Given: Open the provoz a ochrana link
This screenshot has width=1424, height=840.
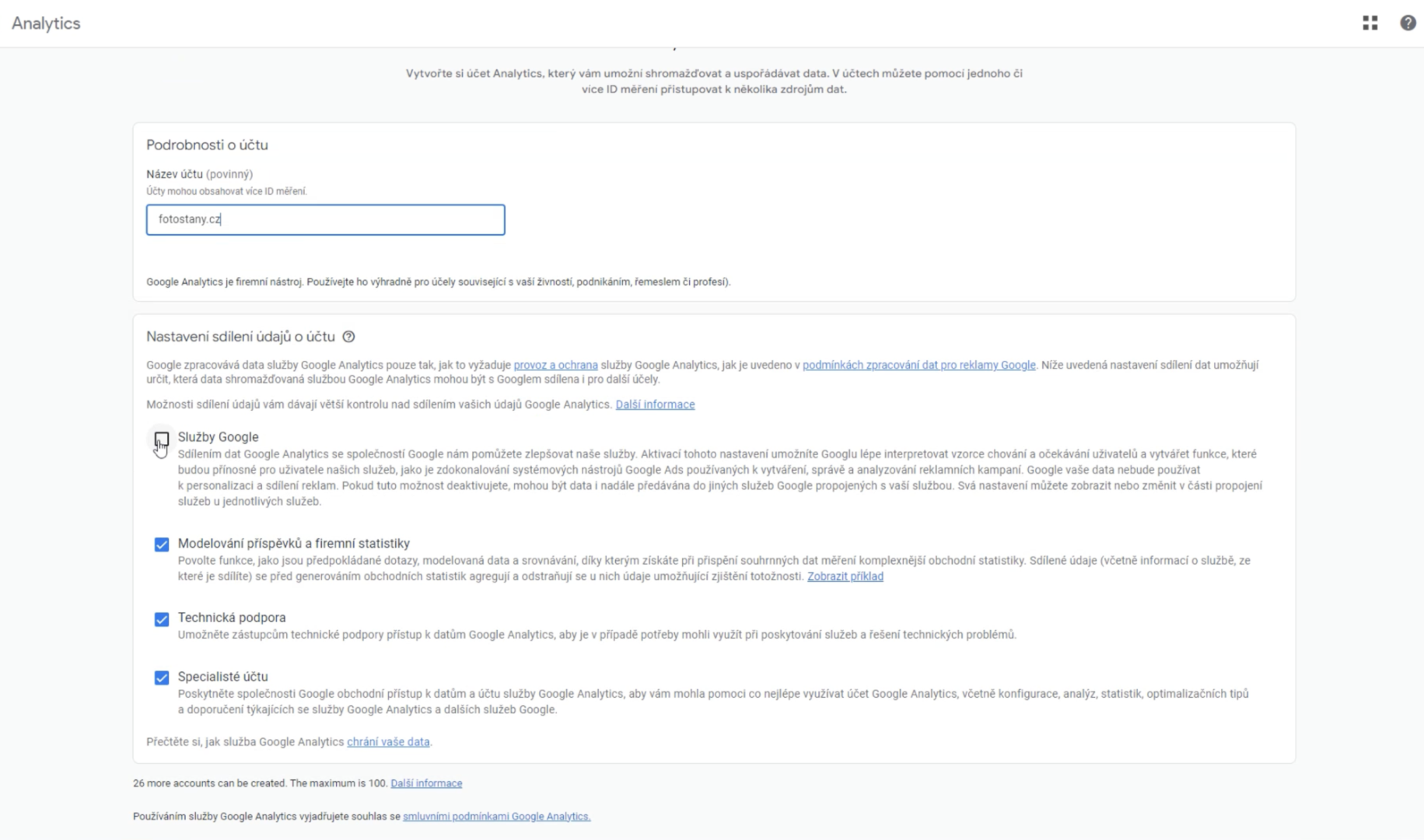Looking at the screenshot, I should point(555,365).
